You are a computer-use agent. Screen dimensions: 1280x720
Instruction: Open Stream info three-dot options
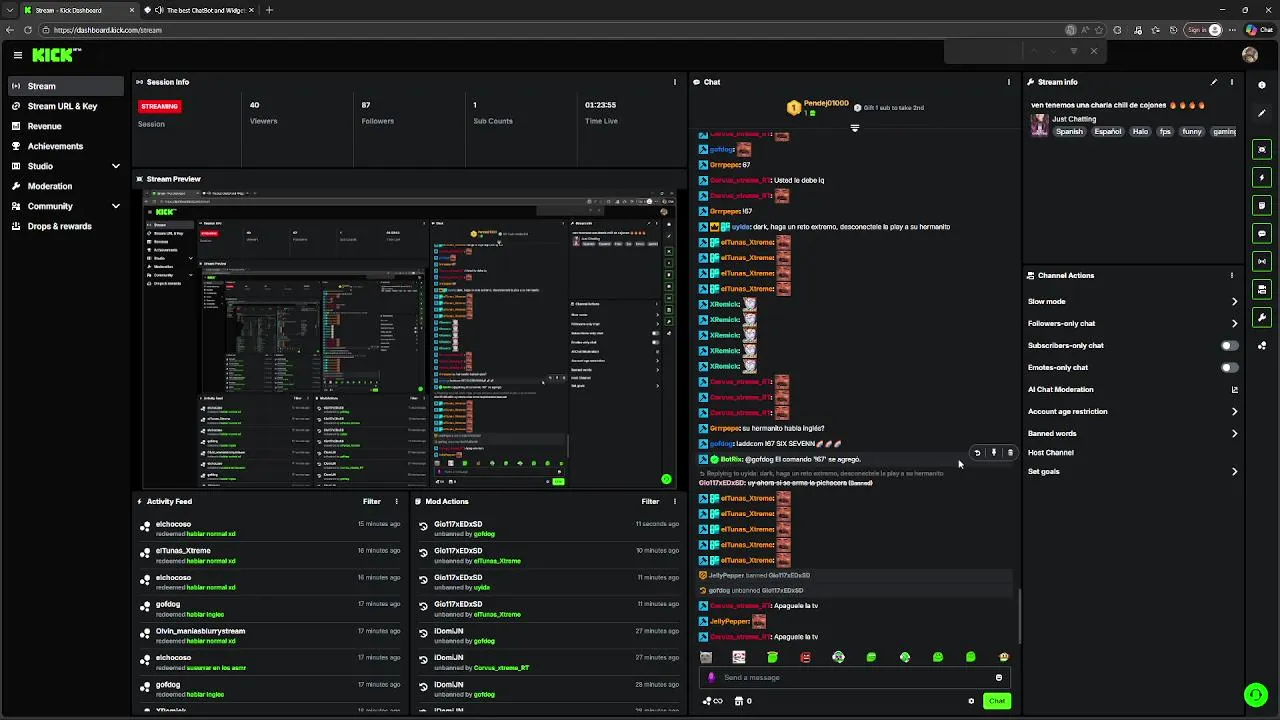[x=1232, y=82]
